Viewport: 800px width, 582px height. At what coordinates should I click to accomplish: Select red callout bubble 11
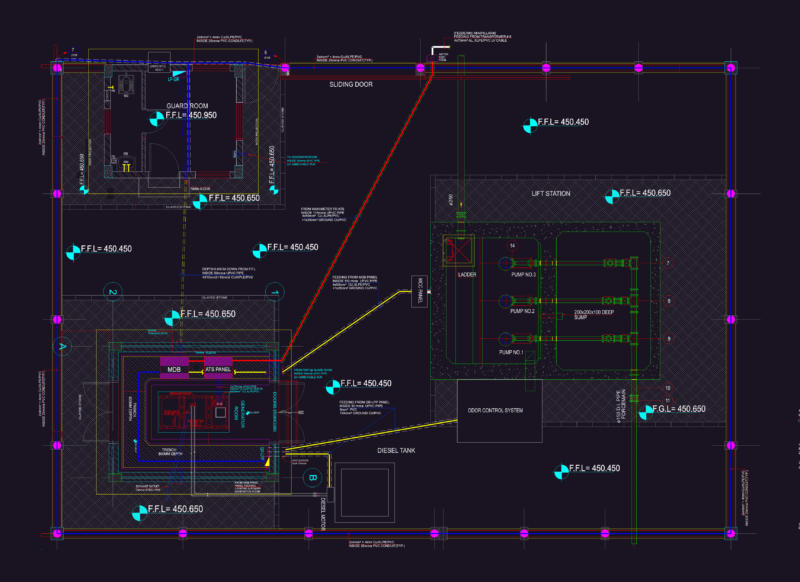tap(667, 401)
